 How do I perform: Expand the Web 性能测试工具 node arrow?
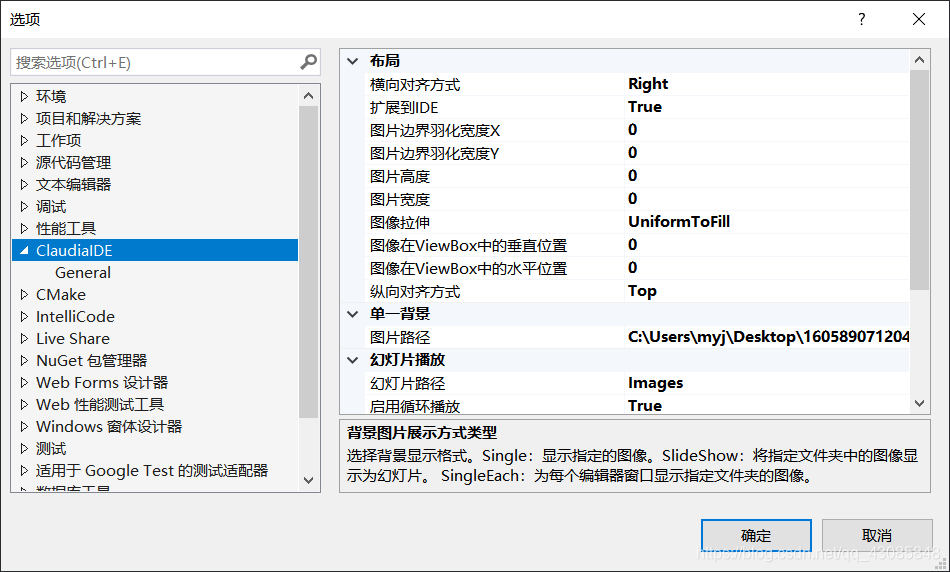click(24, 404)
